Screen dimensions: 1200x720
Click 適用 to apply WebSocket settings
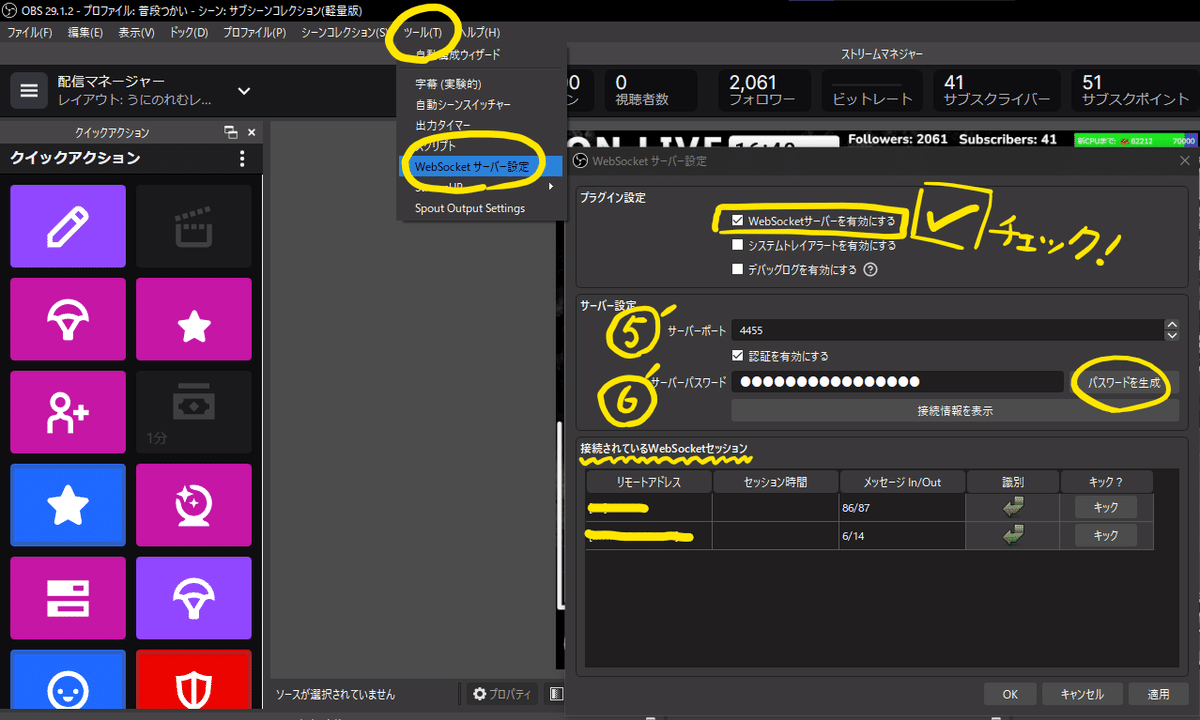(1158, 694)
